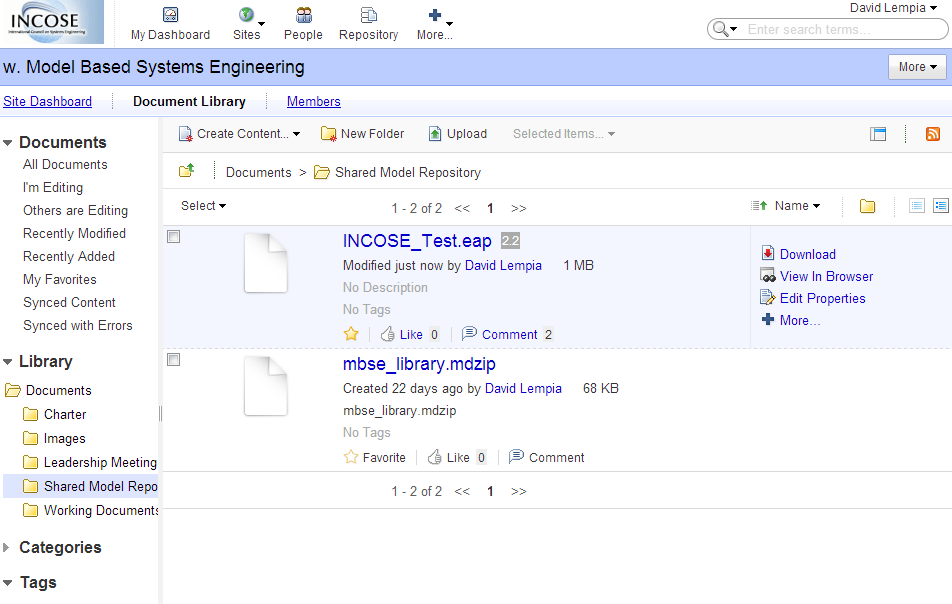Click the search terms input field
The height and width of the screenshot is (604, 952).
(844, 29)
